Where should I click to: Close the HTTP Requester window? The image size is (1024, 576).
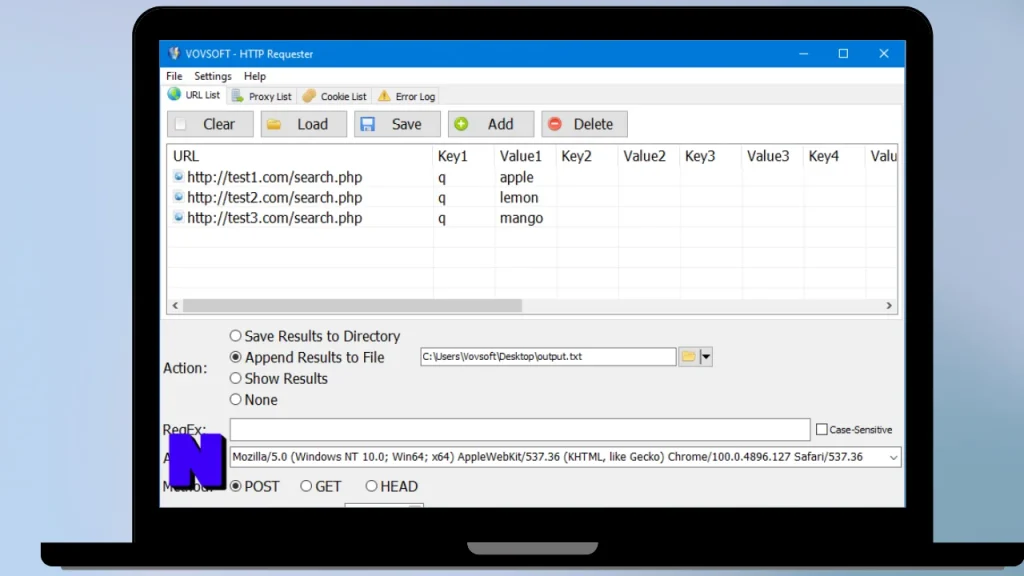click(884, 54)
